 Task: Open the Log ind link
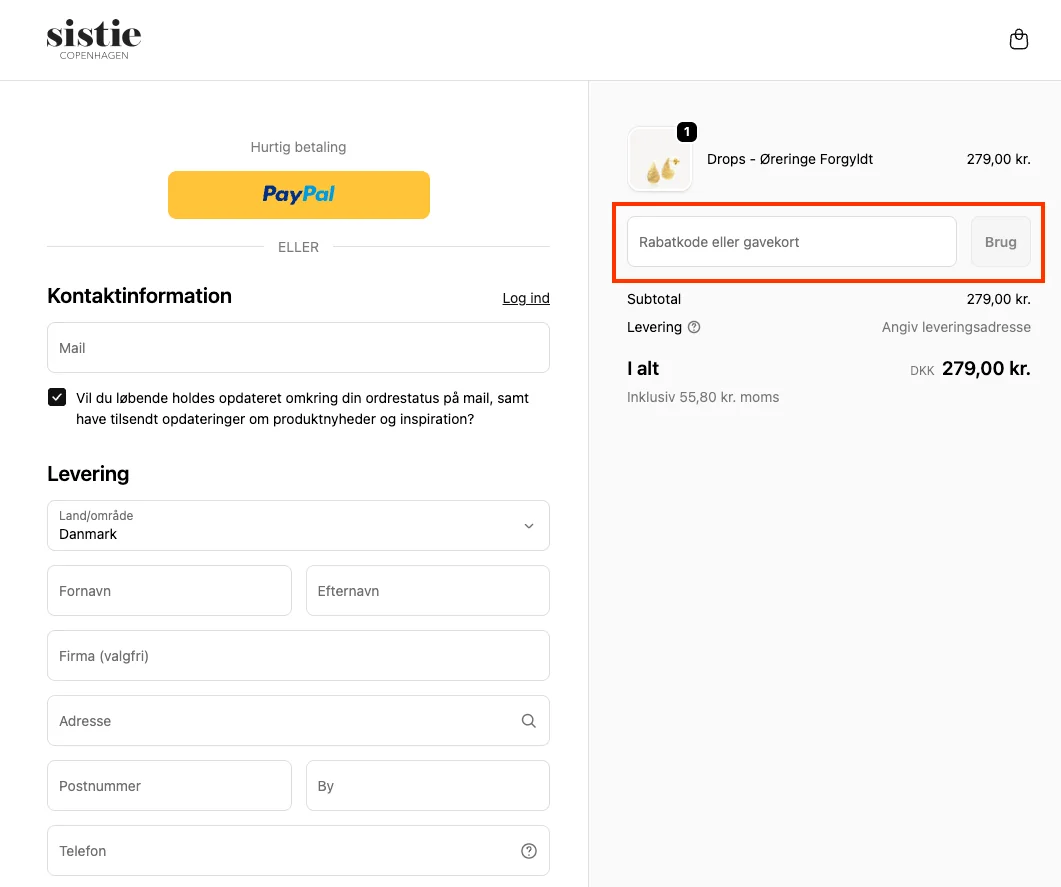(526, 298)
